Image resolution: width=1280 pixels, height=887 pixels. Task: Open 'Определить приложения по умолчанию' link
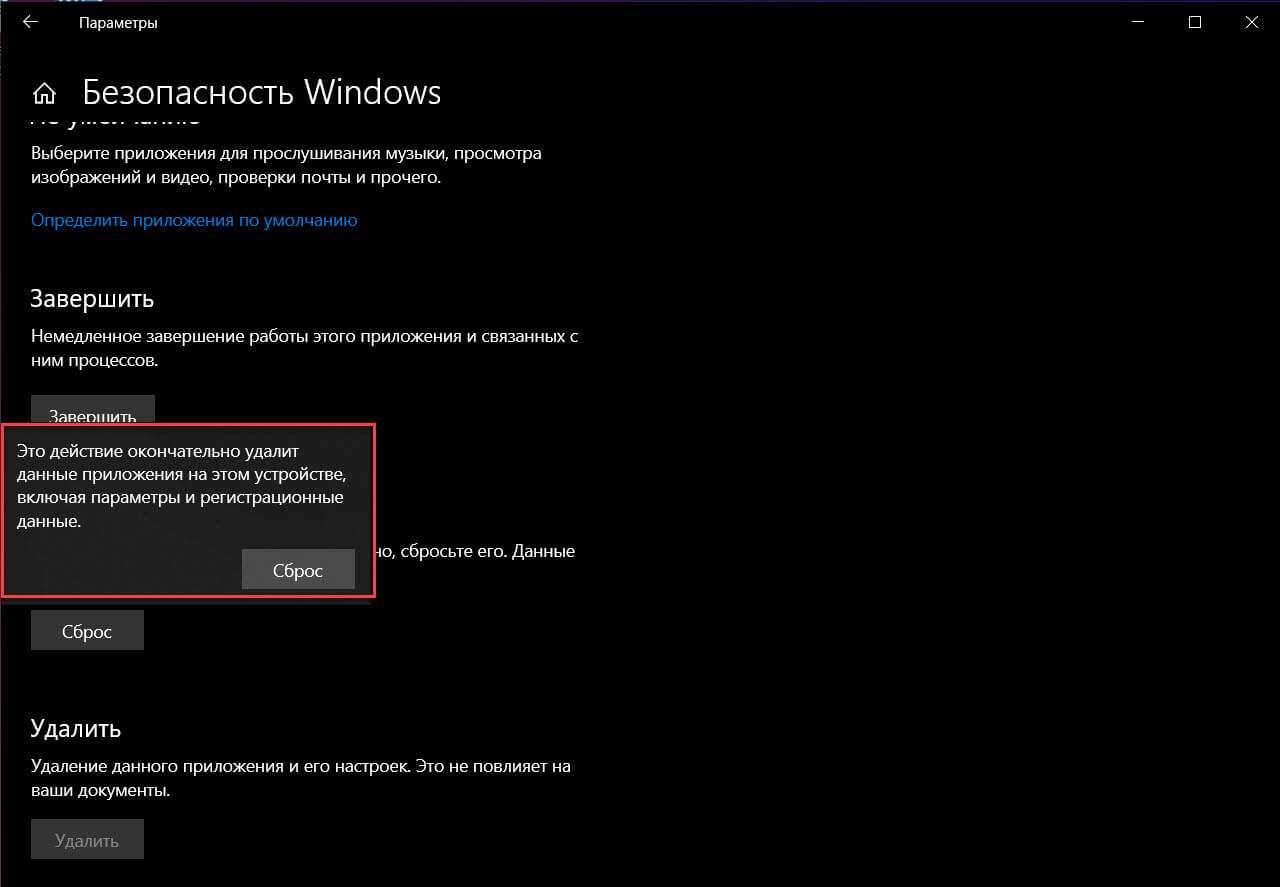194,220
